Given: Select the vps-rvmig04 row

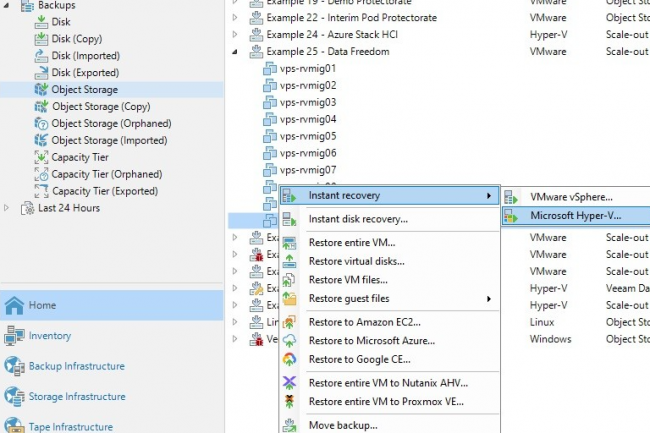Looking at the screenshot, I should click(x=307, y=119).
